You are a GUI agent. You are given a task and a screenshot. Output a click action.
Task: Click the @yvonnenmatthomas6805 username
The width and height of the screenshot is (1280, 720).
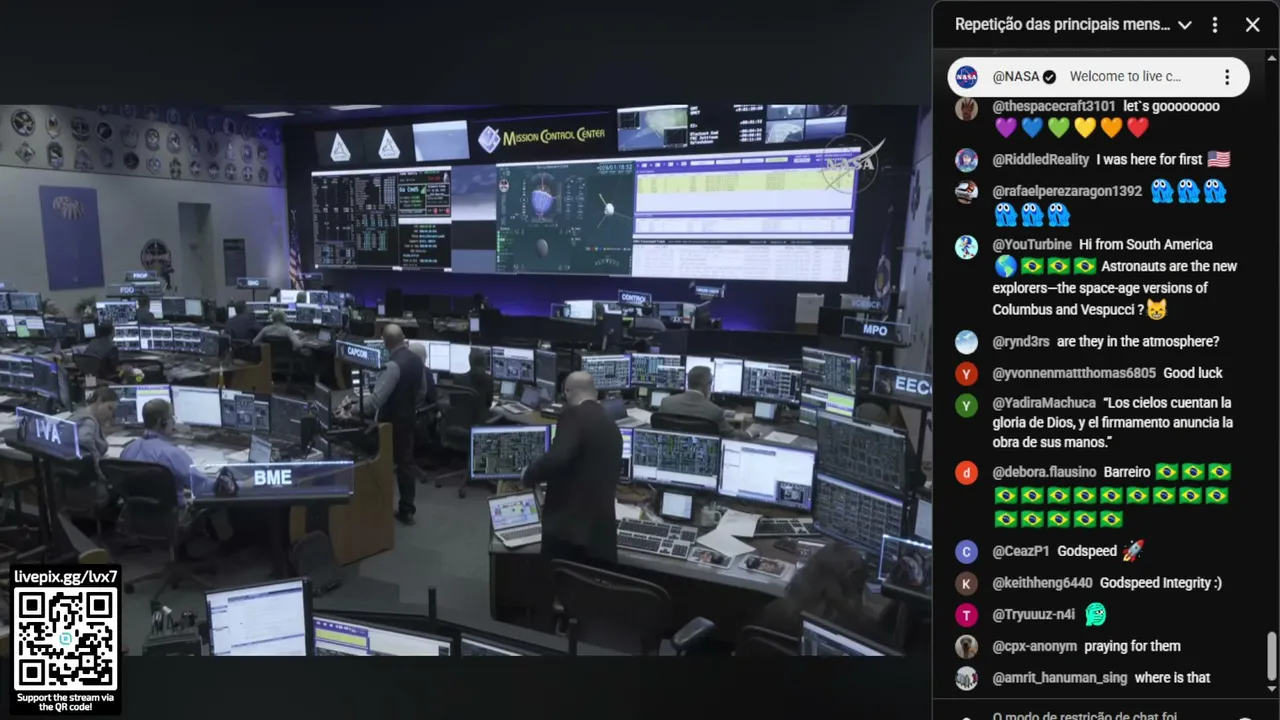click(x=1074, y=373)
